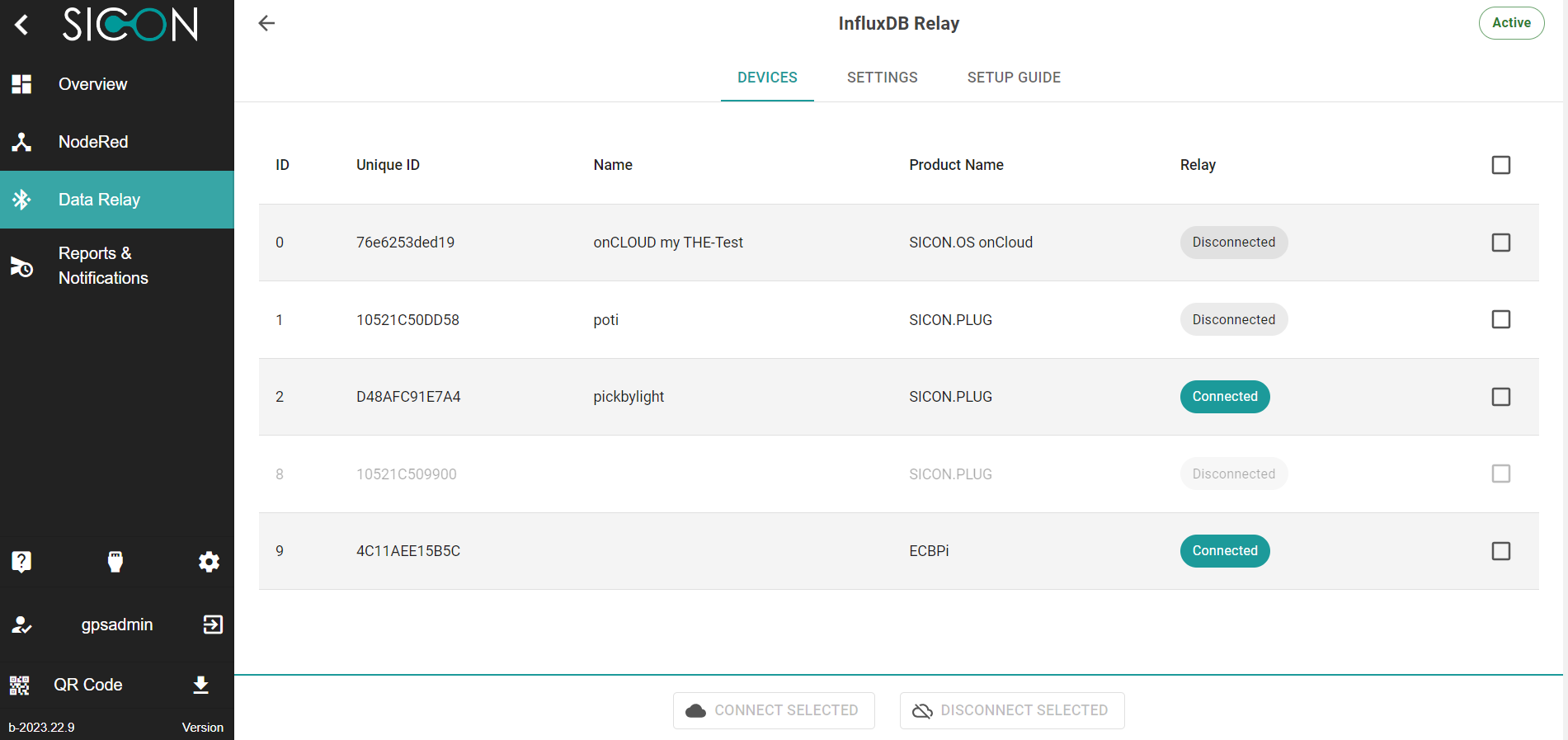Click the name onCLOUD my THE-Test

[668, 243]
